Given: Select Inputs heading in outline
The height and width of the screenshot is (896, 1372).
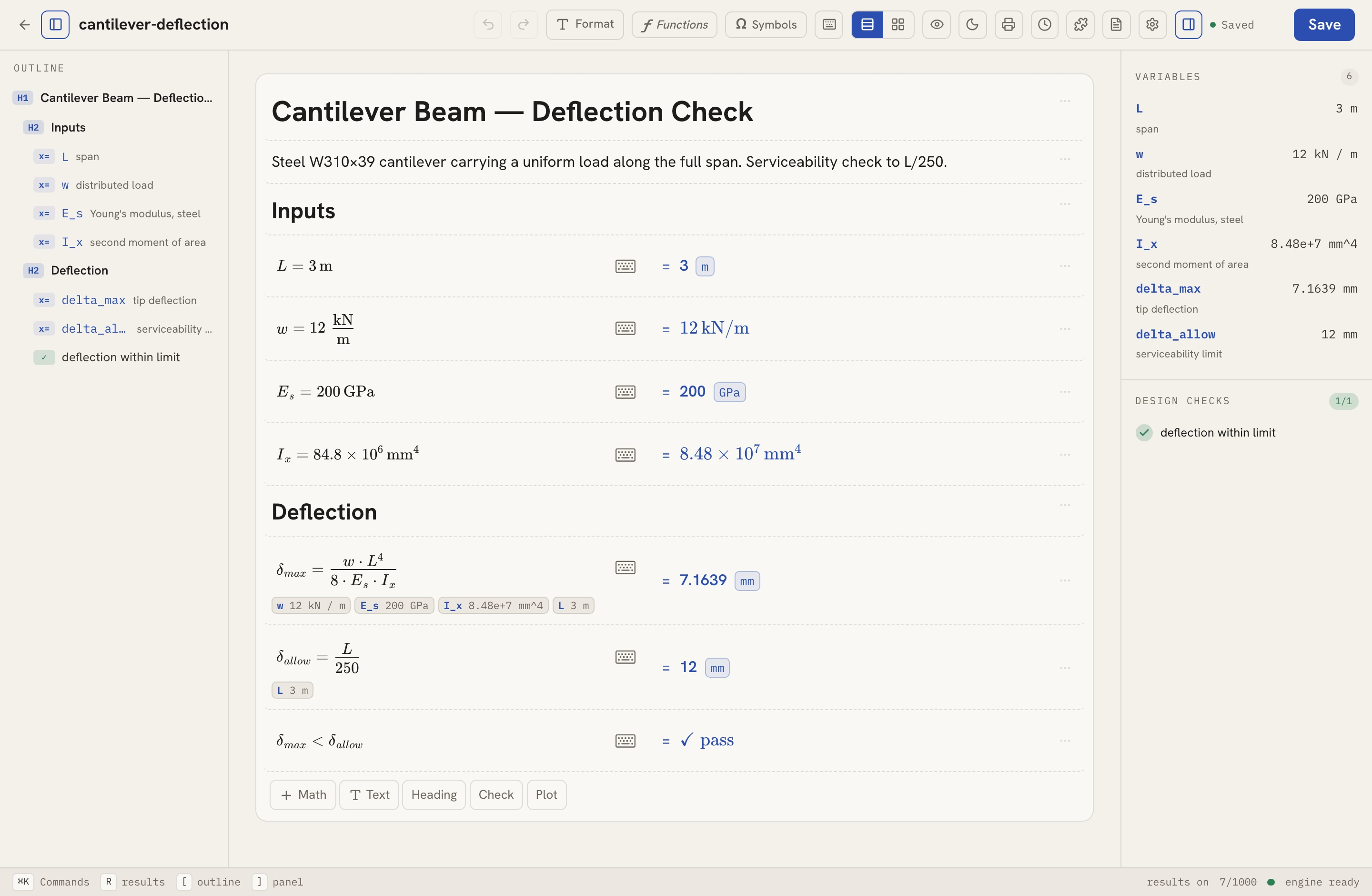Looking at the screenshot, I should tap(113, 127).
